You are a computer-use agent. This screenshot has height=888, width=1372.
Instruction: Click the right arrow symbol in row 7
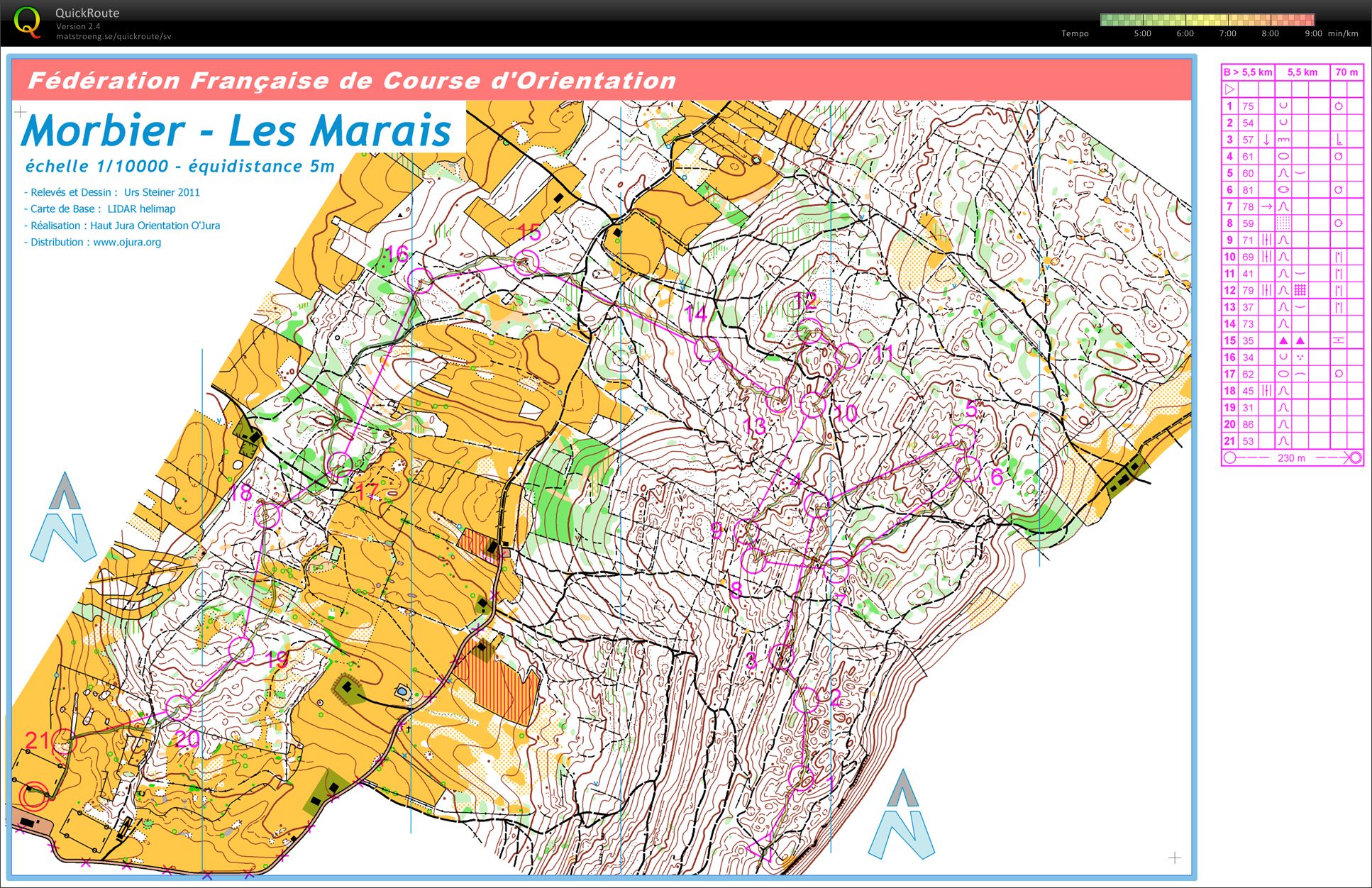[1266, 206]
